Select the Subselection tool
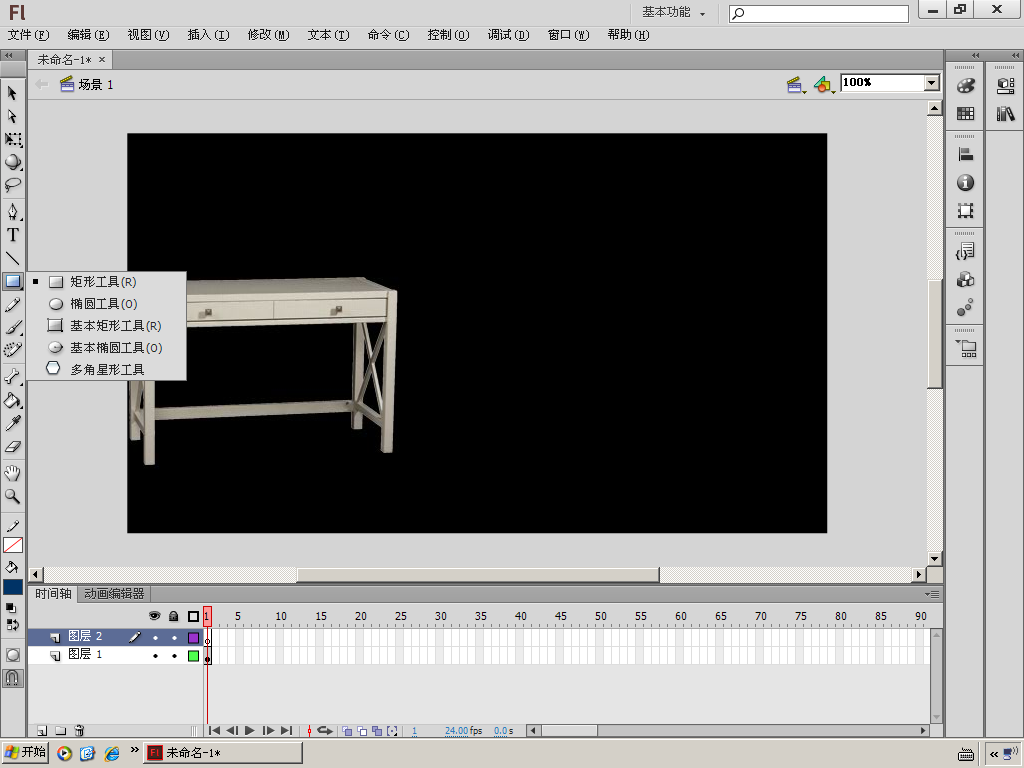The height and width of the screenshot is (768, 1024). coord(12,116)
